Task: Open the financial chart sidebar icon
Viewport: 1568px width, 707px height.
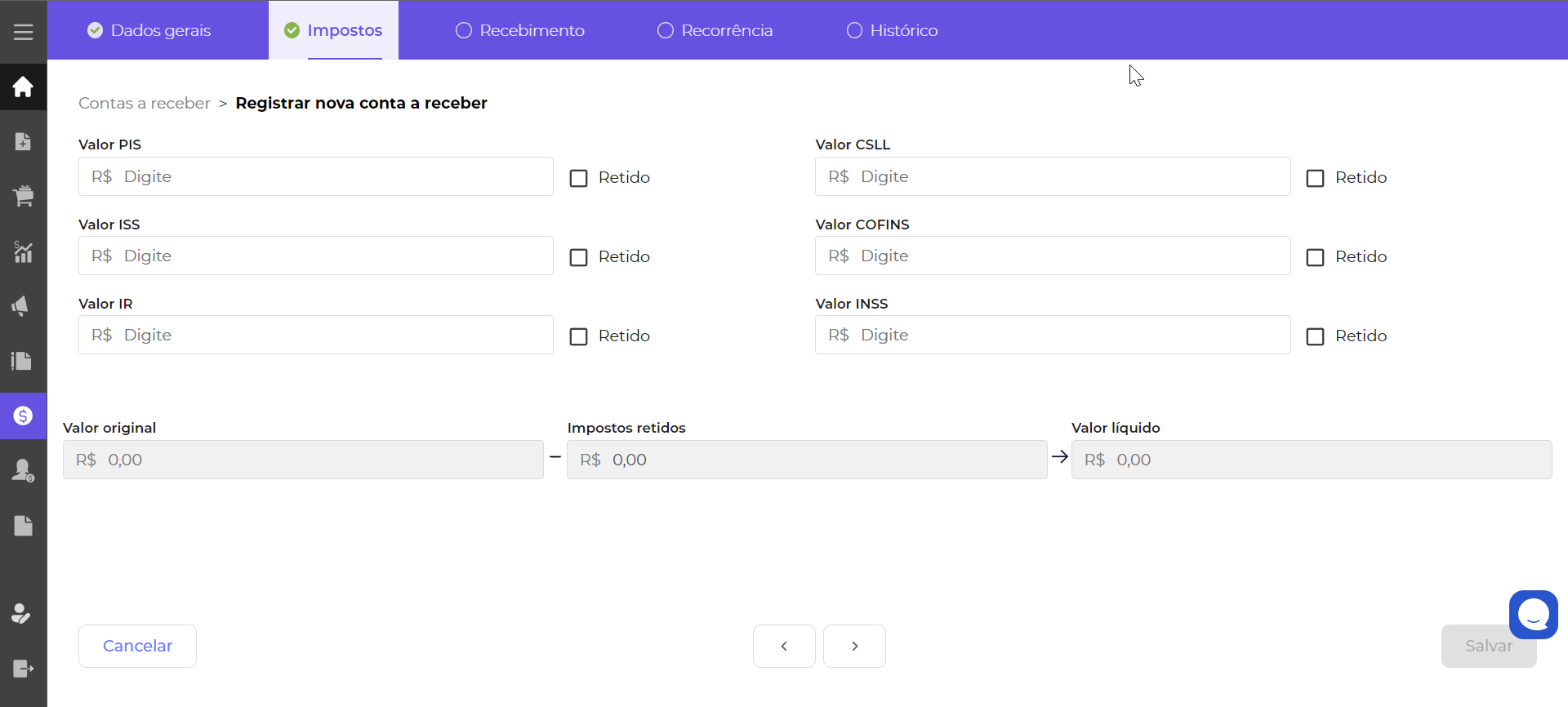Action: [x=23, y=251]
